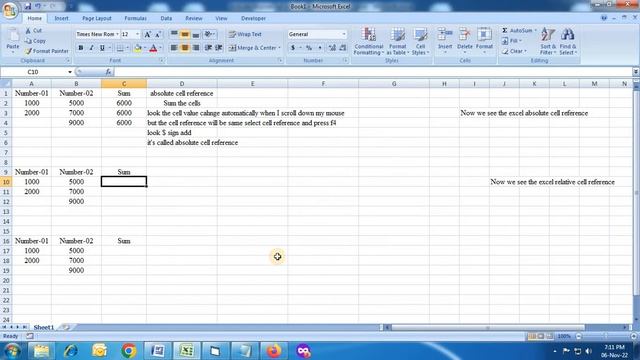Screen dimensions: 640x360
Task: Click Find & Select binoculars
Action: click(568, 41)
